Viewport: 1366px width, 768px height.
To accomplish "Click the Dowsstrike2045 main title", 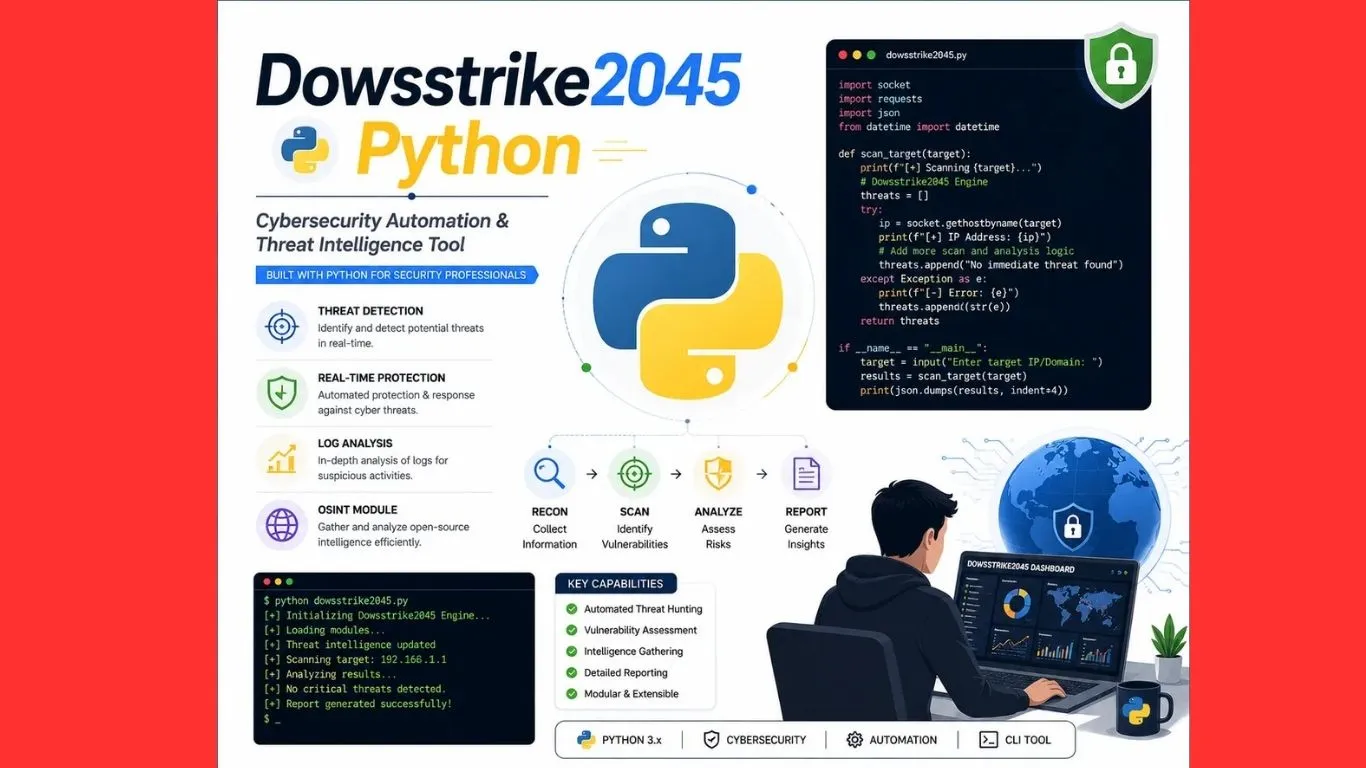I will coord(499,80).
